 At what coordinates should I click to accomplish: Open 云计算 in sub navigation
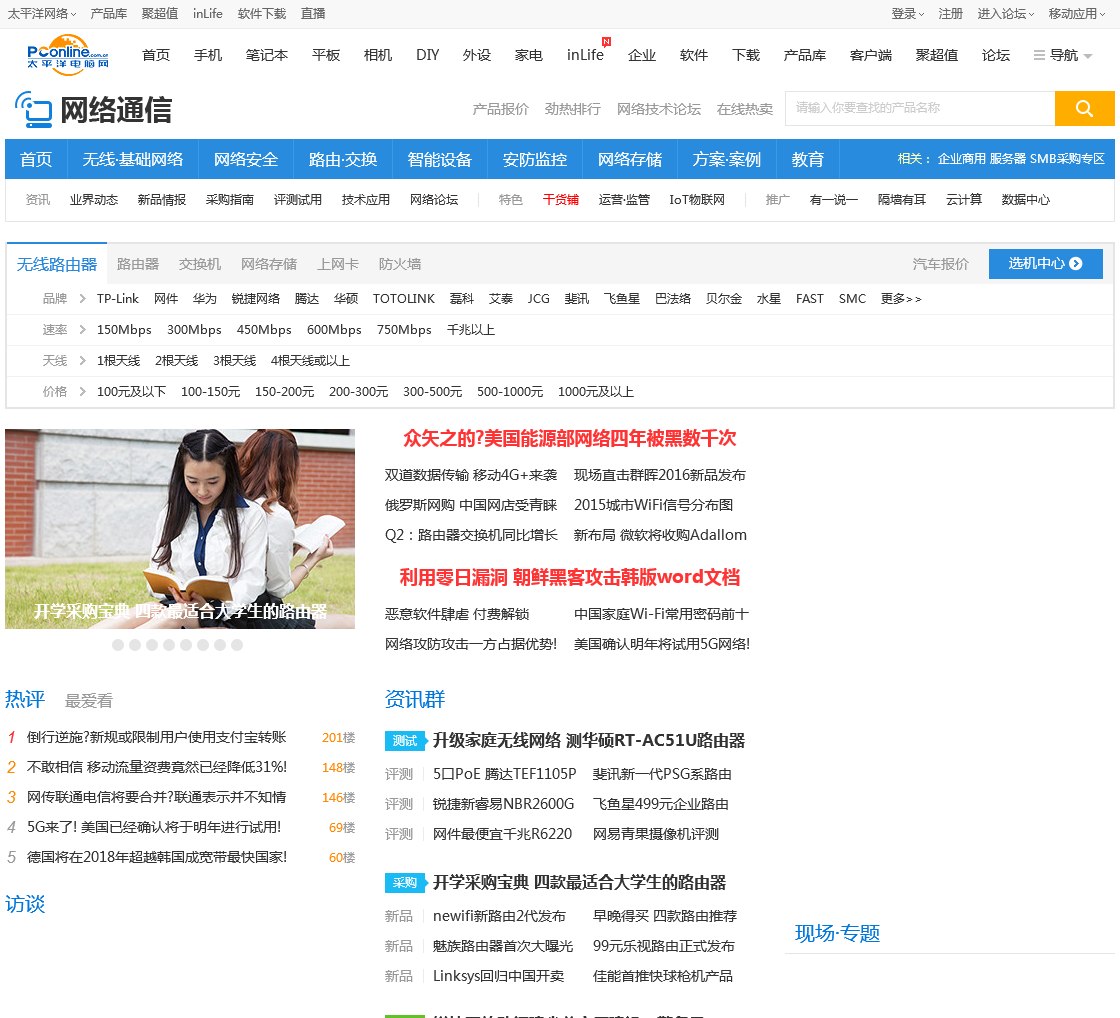click(964, 200)
